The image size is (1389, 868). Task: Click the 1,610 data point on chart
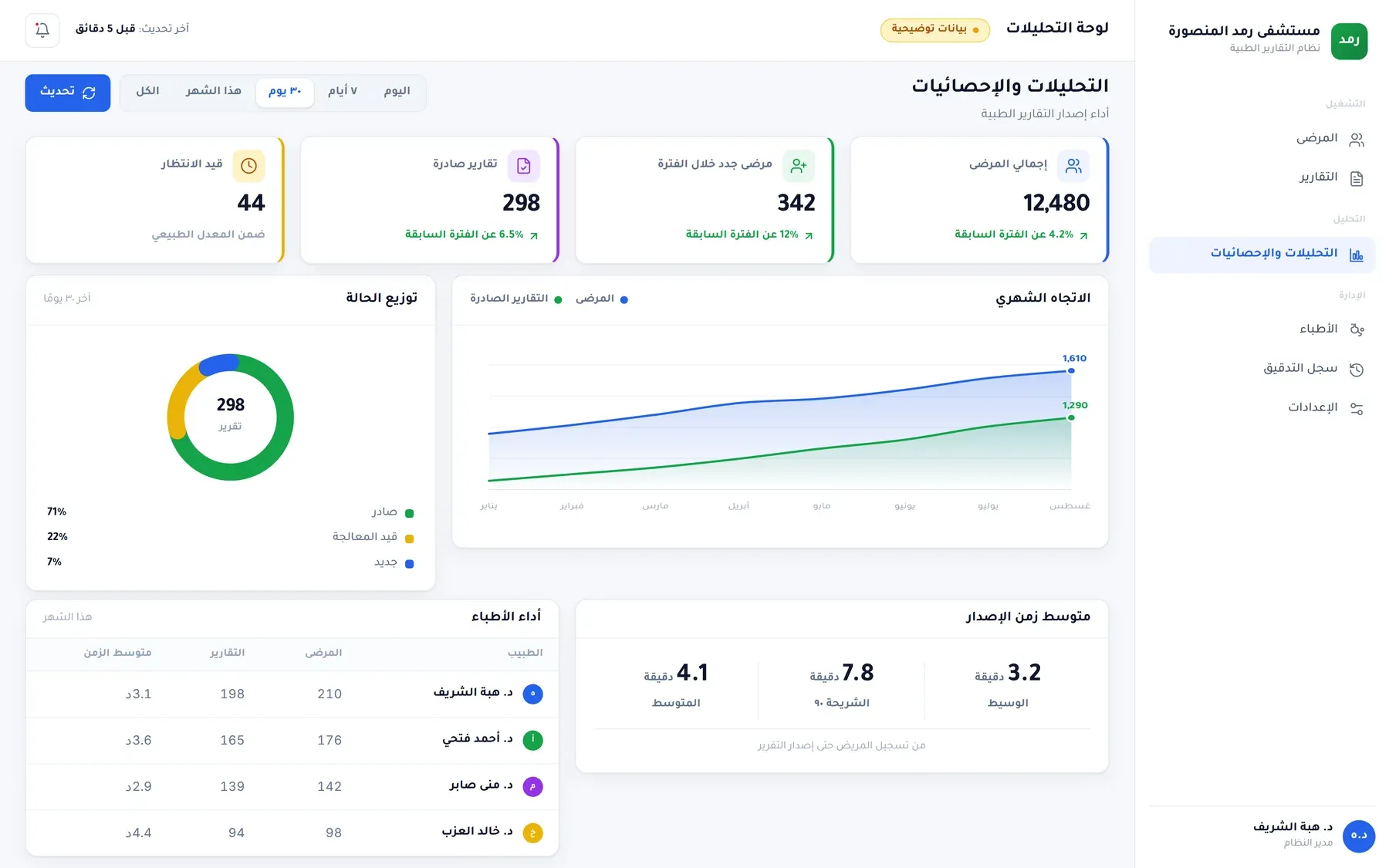[1071, 371]
